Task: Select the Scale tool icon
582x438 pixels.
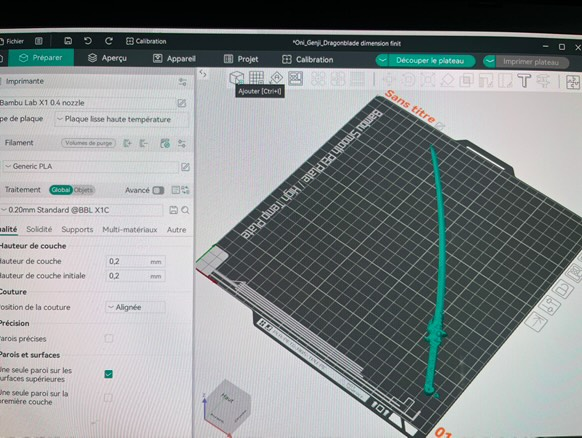Action: [428, 80]
